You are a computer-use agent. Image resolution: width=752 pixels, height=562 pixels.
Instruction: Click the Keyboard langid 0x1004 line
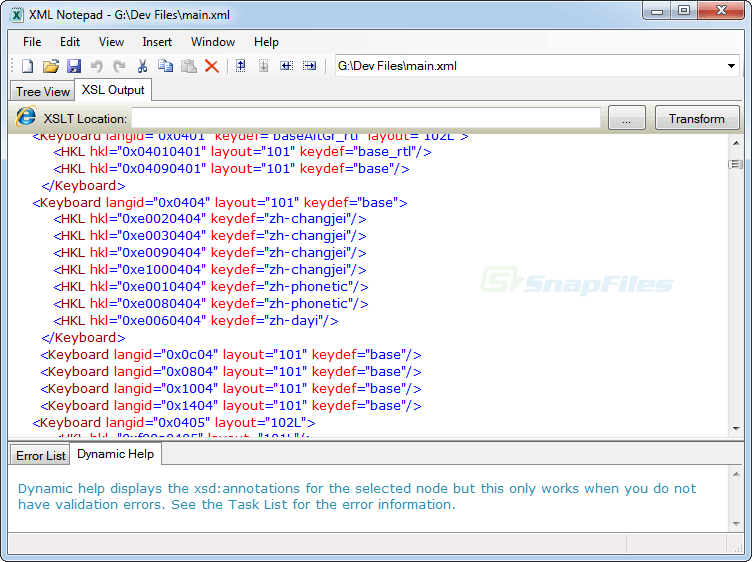click(x=231, y=389)
